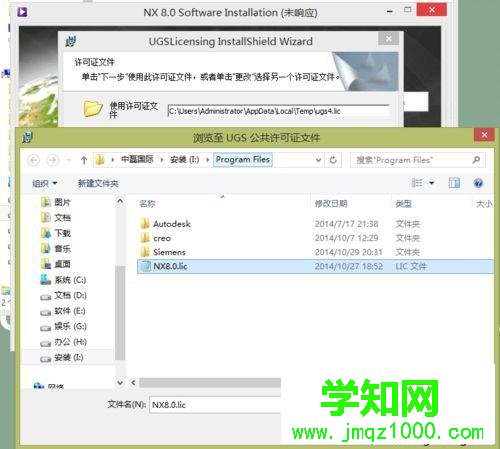
Task: Click the file list horizontal scrollbar
Action: [210, 383]
